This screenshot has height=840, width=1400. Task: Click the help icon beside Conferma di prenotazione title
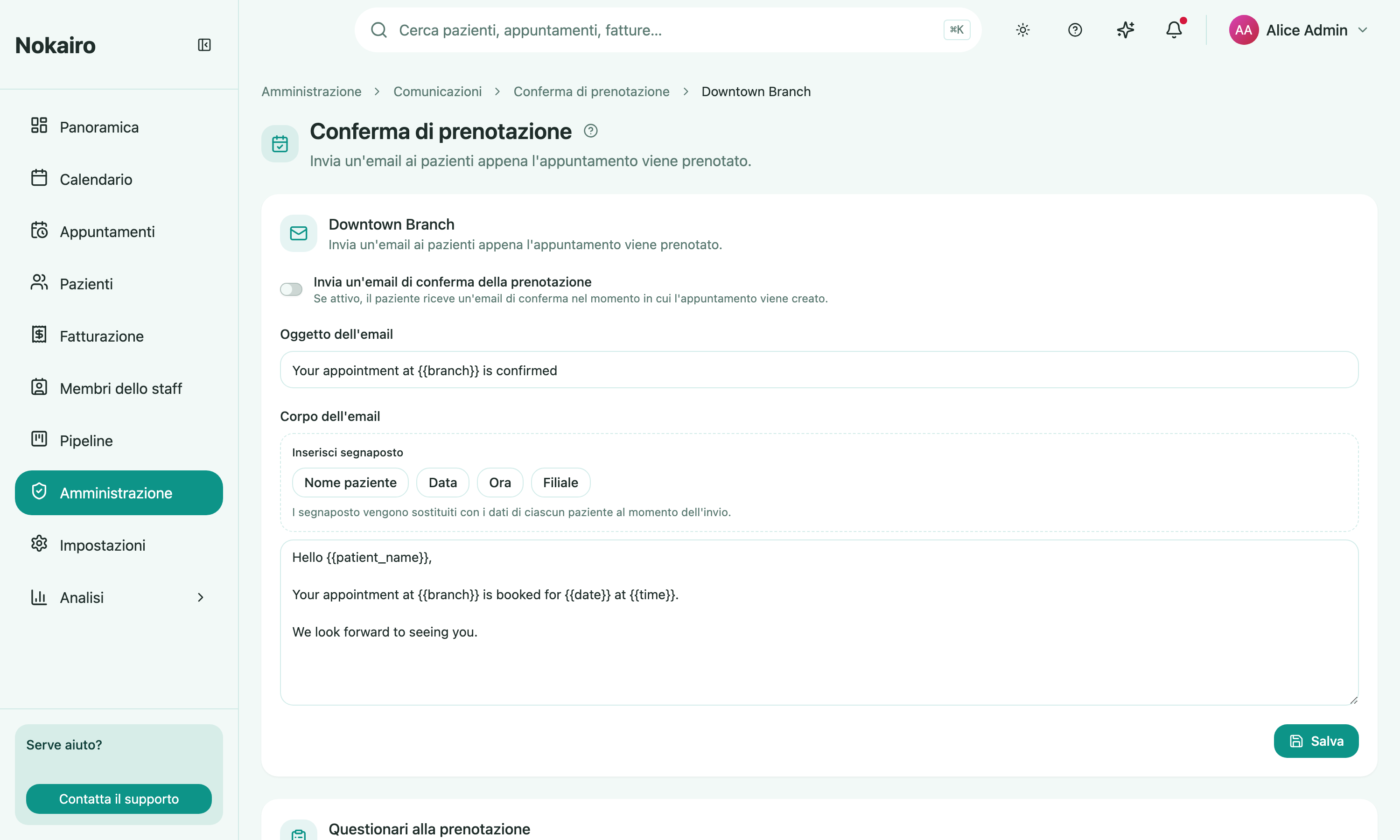(590, 131)
